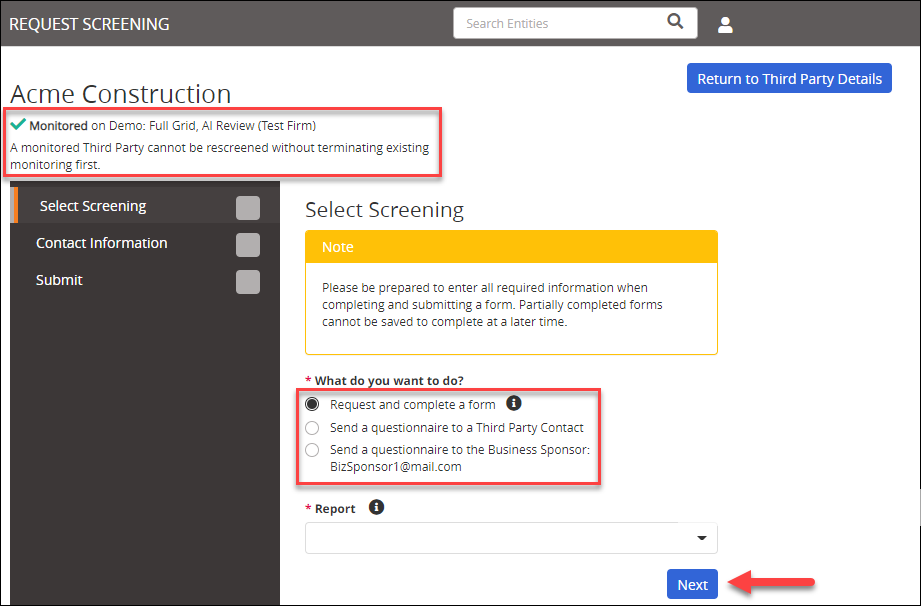Expand the Report dropdown arrow
The image size is (921, 606).
[x=700, y=538]
